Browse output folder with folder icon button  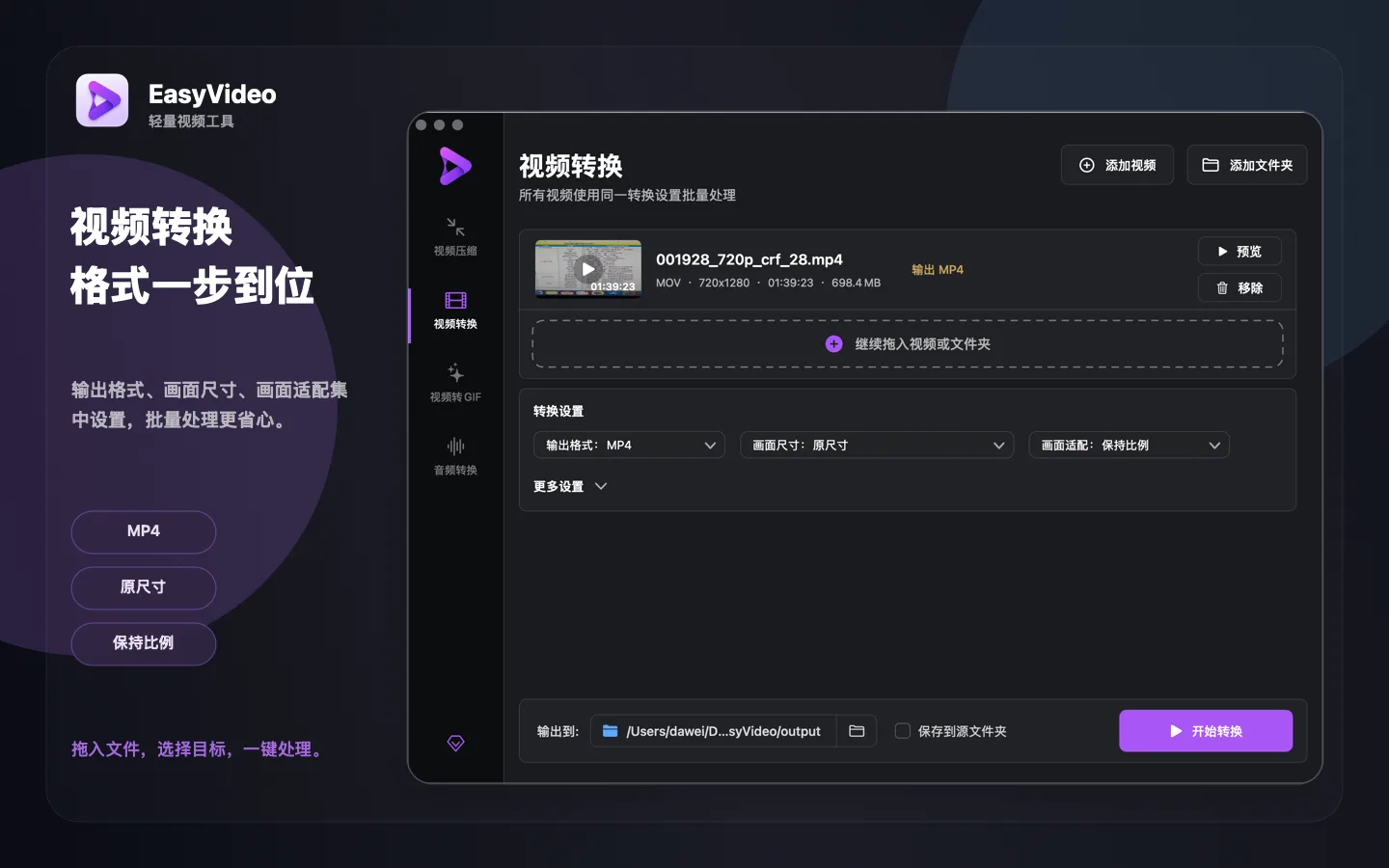pyautogui.click(x=857, y=731)
